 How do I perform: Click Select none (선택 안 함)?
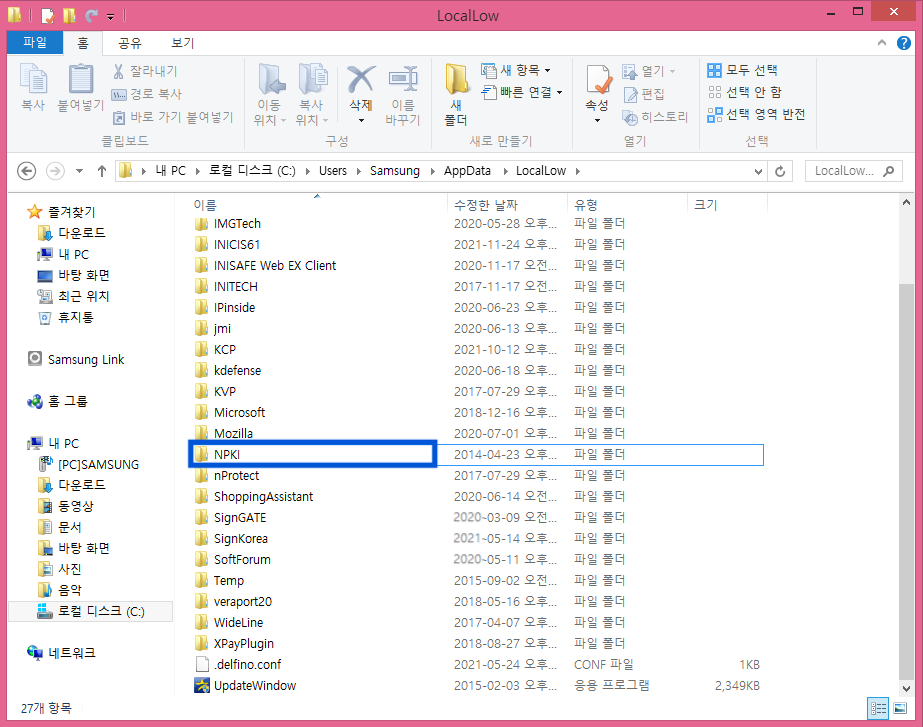(x=745, y=92)
